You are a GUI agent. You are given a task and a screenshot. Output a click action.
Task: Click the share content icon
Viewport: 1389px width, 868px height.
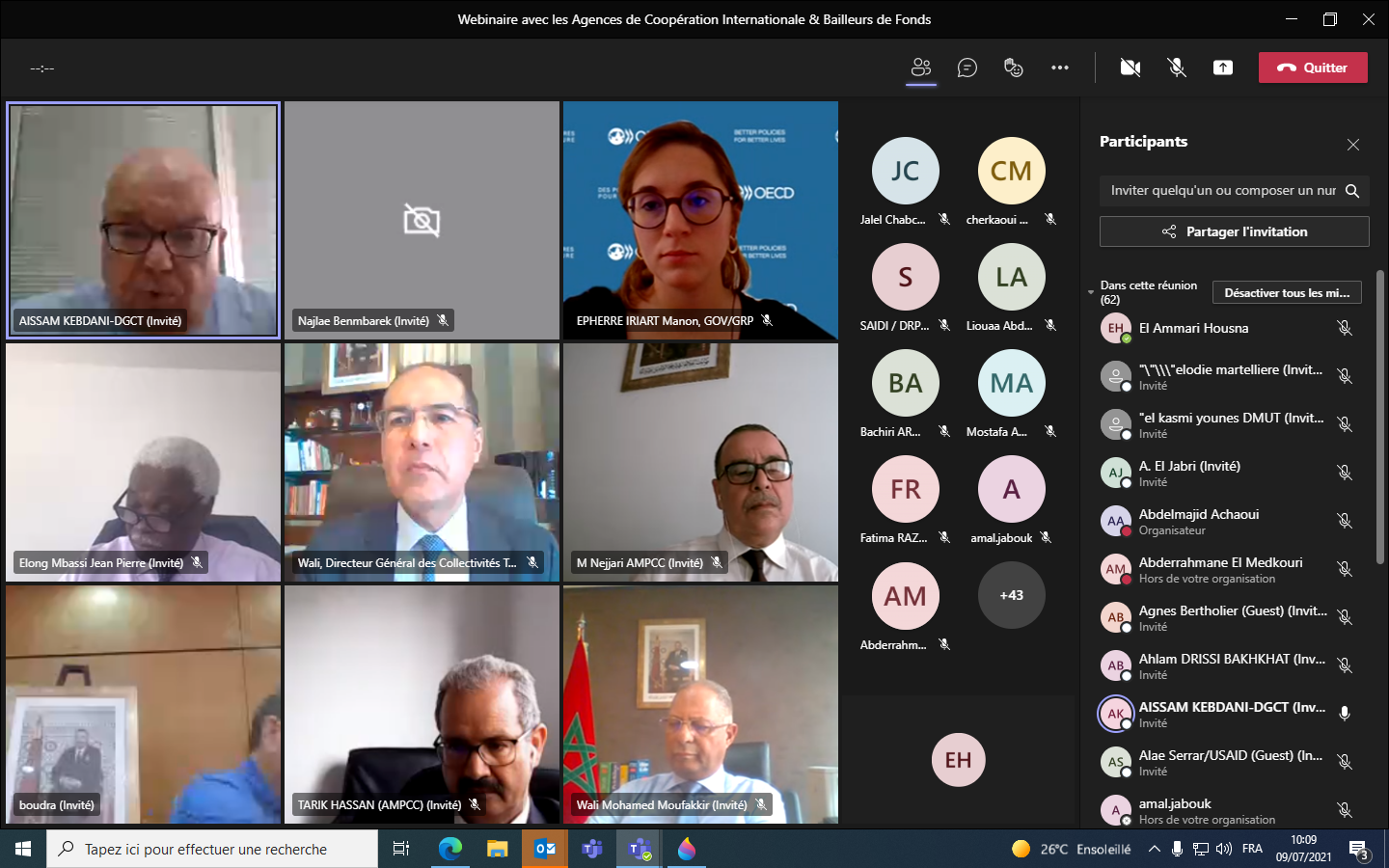tap(1223, 68)
